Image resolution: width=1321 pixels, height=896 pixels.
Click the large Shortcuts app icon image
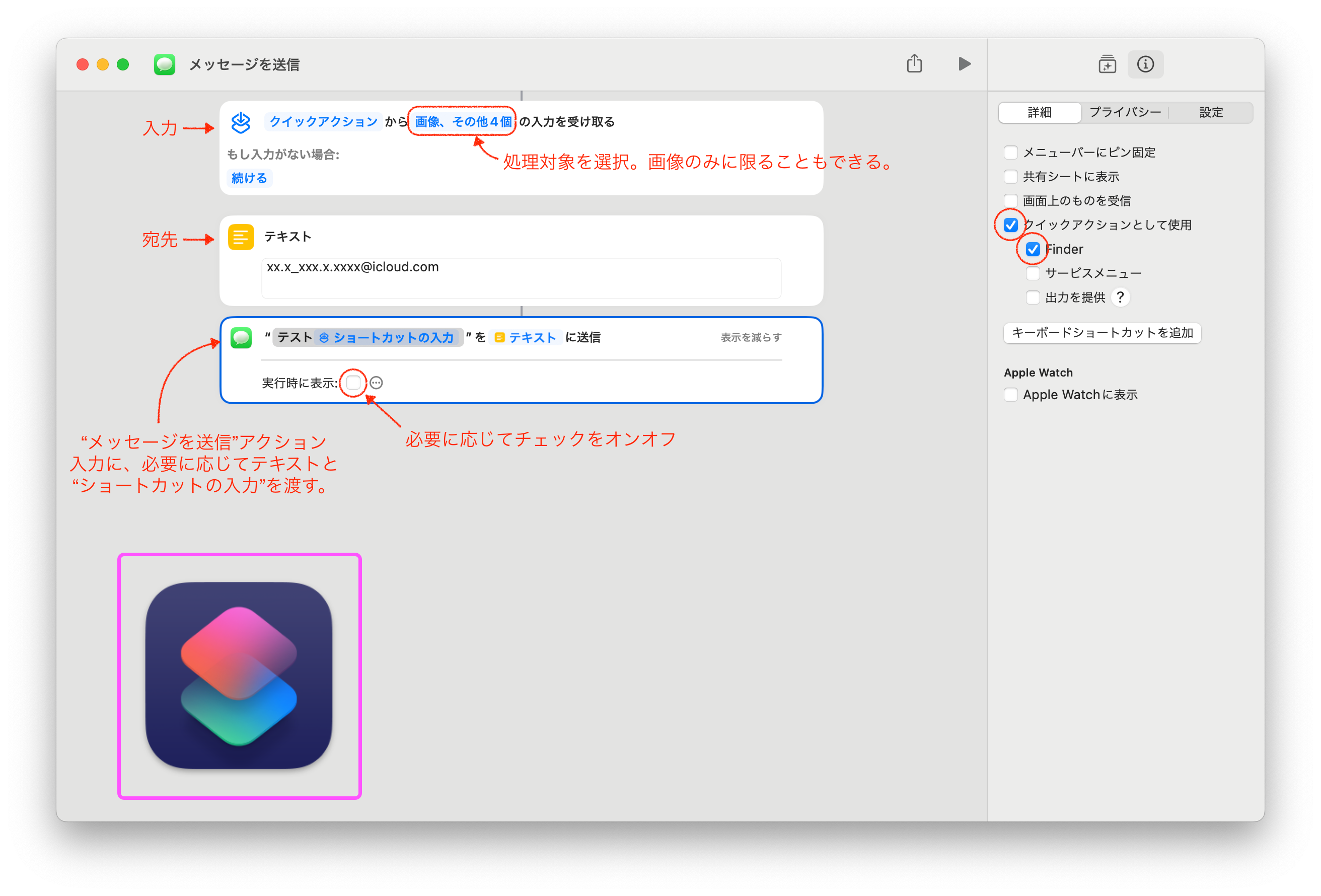pyautogui.click(x=239, y=676)
